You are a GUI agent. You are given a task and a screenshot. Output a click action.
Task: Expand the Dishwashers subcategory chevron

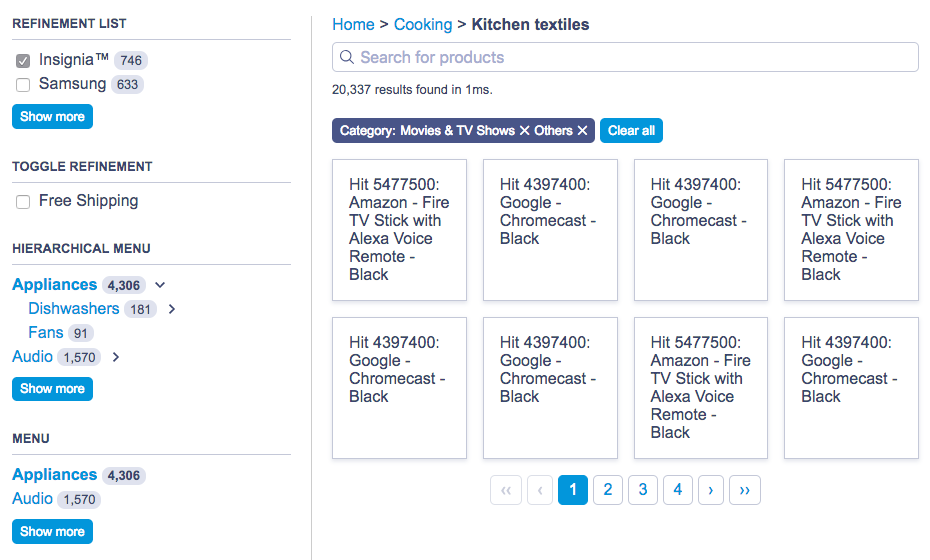point(172,309)
